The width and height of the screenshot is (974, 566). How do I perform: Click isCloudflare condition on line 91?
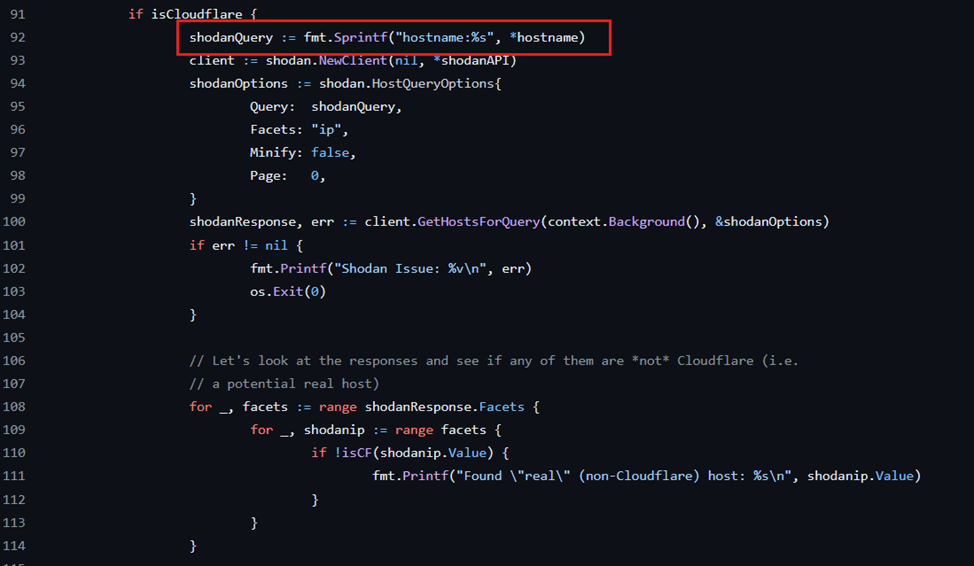coord(196,14)
